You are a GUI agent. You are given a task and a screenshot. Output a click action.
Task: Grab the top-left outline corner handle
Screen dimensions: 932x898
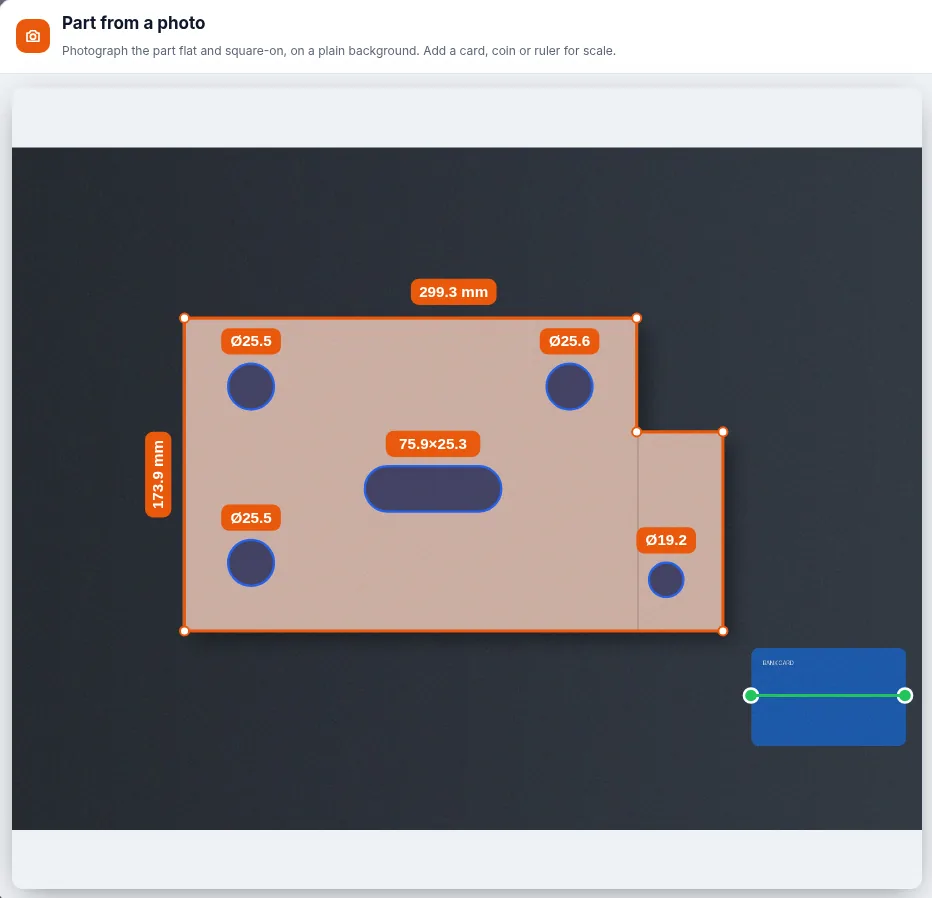184,318
